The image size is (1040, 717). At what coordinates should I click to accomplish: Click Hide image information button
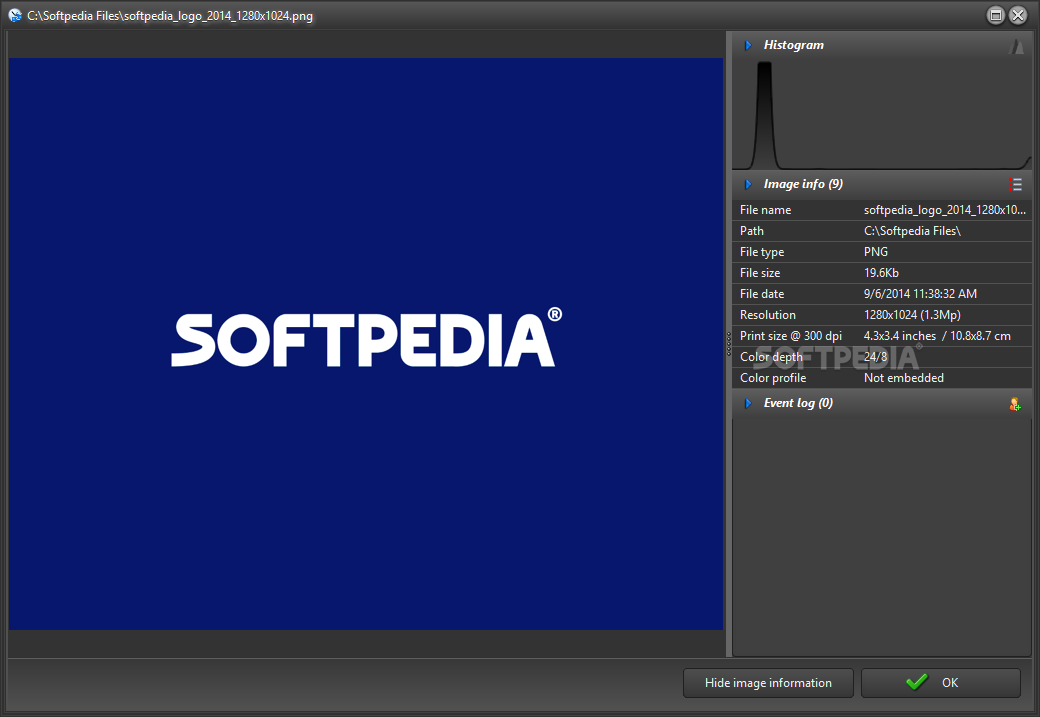click(x=768, y=683)
